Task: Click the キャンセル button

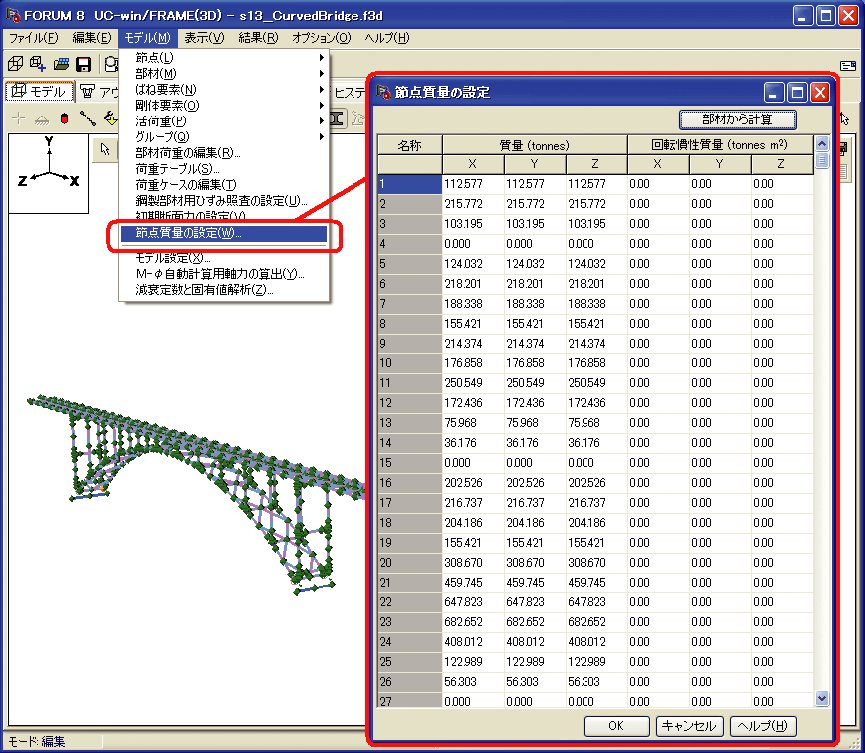Action: [689, 726]
